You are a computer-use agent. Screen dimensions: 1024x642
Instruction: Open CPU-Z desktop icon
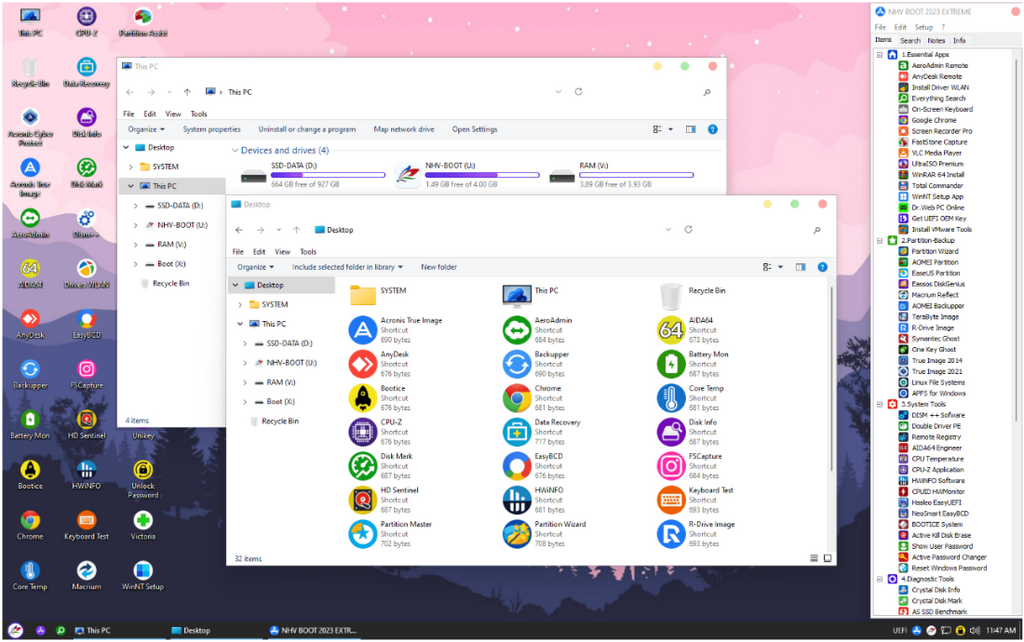[86, 20]
